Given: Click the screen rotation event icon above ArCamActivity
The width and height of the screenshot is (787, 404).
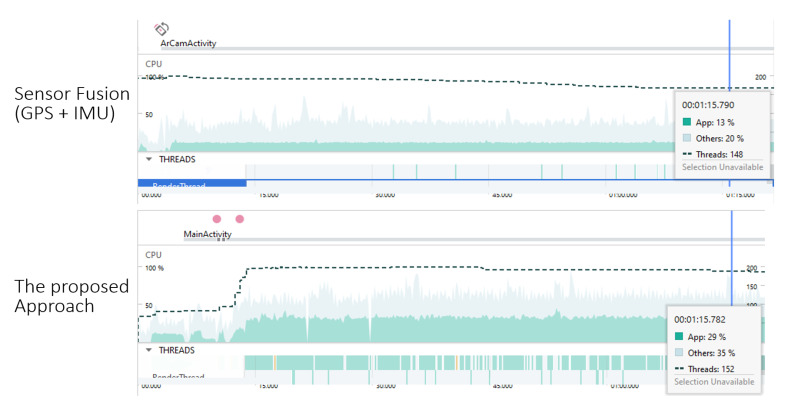Looking at the screenshot, I should [163, 30].
